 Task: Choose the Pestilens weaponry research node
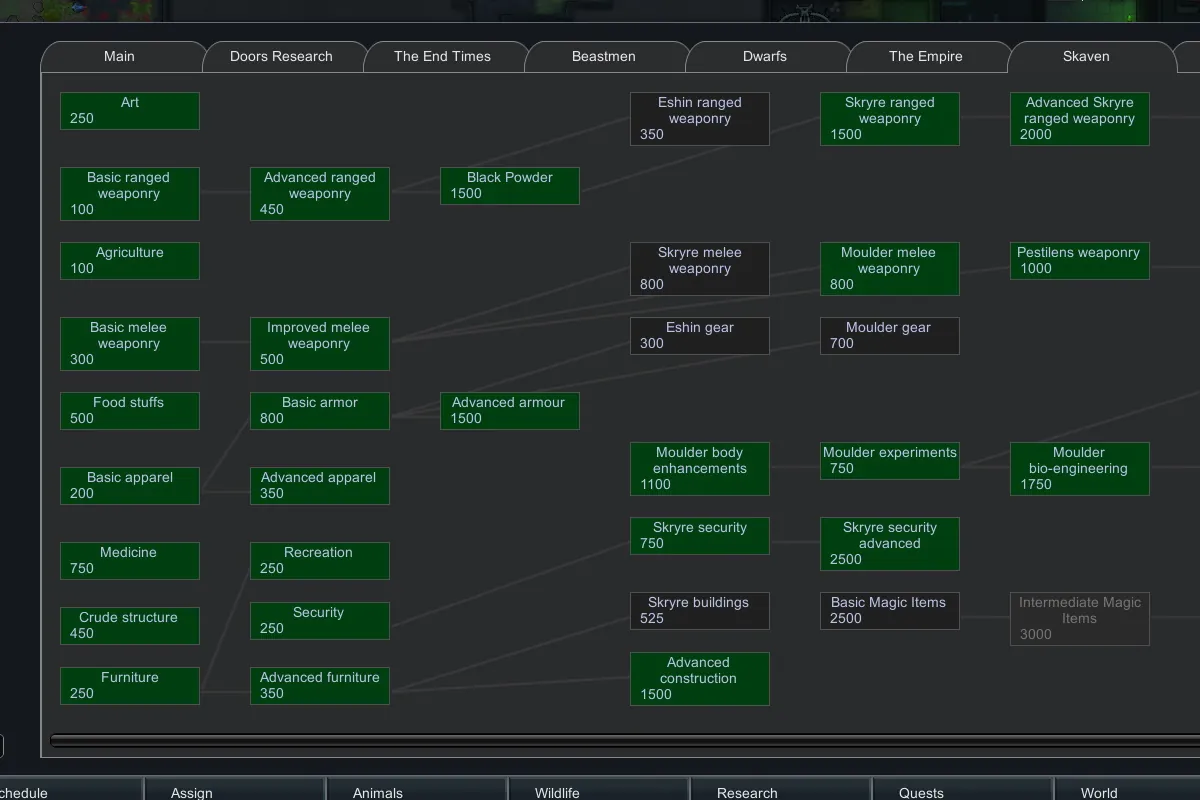tap(1079, 261)
